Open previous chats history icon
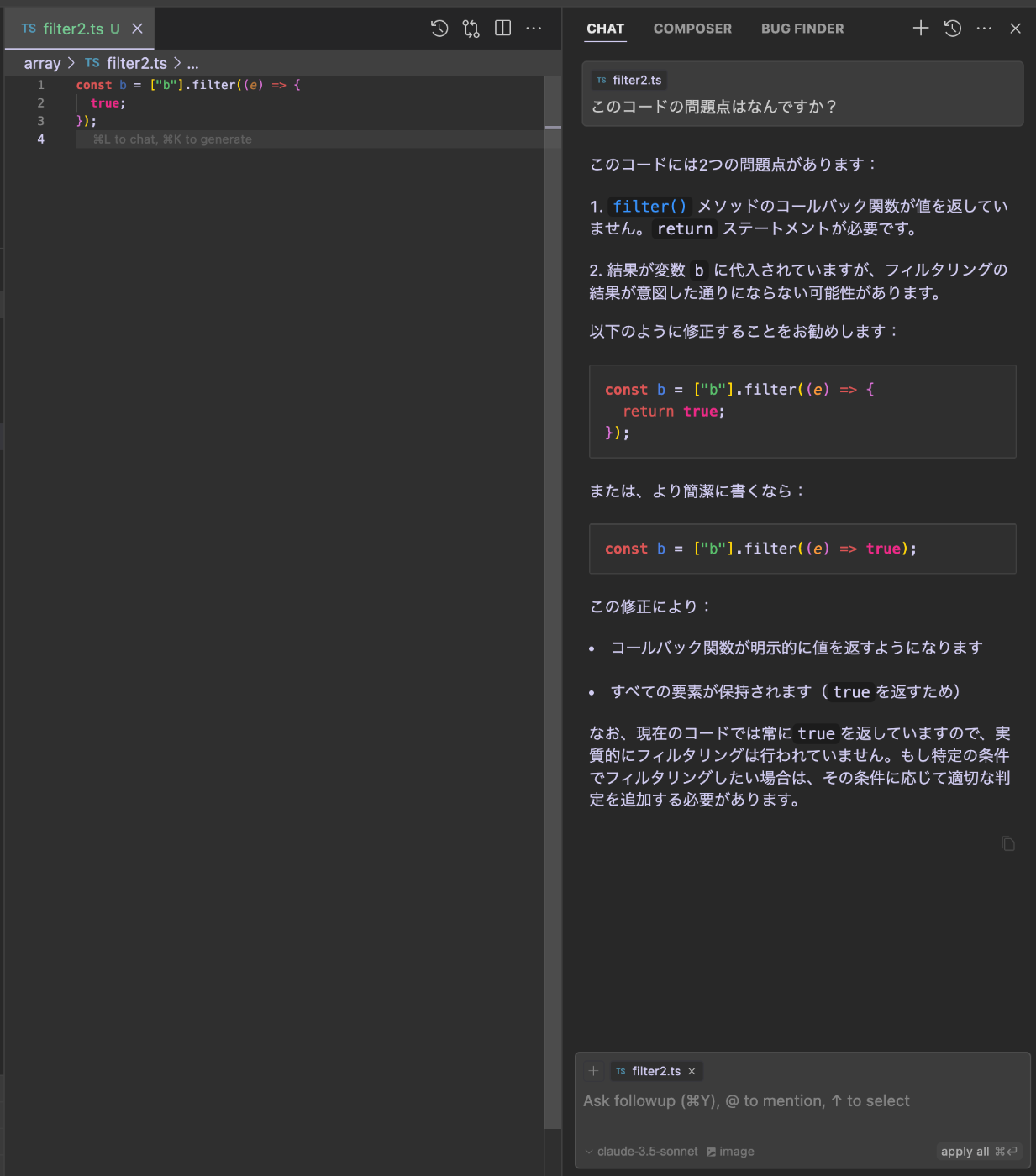Image resolution: width=1036 pixels, height=1176 pixels. tap(953, 29)
